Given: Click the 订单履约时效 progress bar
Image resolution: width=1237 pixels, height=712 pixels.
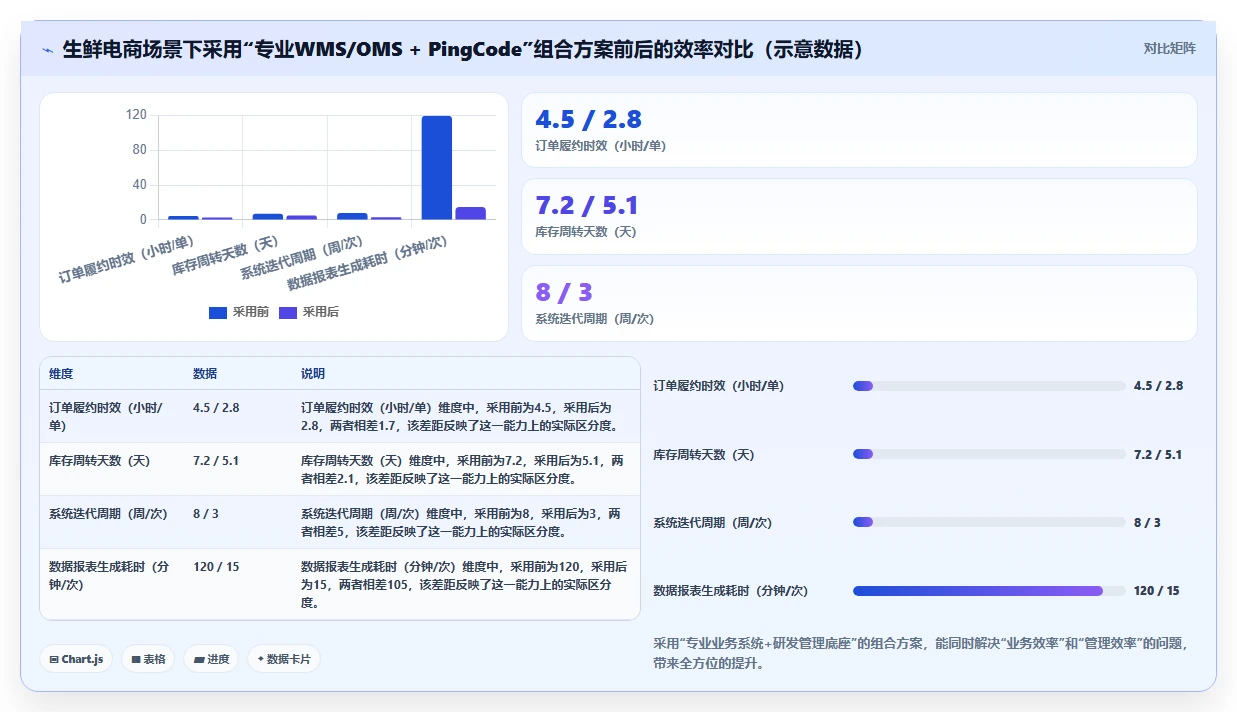Looking at the screenshot, I should [x=989, y=386].
